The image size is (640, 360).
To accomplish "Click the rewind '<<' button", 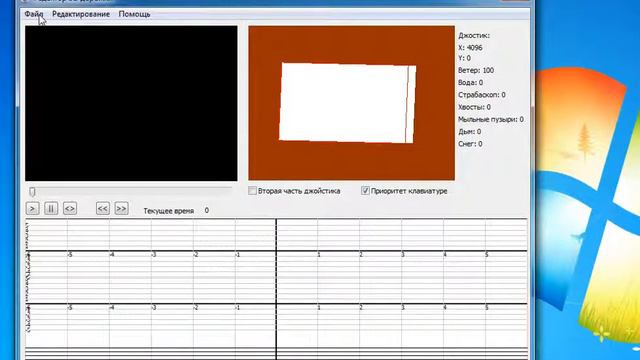I will [x=102, y=209].
